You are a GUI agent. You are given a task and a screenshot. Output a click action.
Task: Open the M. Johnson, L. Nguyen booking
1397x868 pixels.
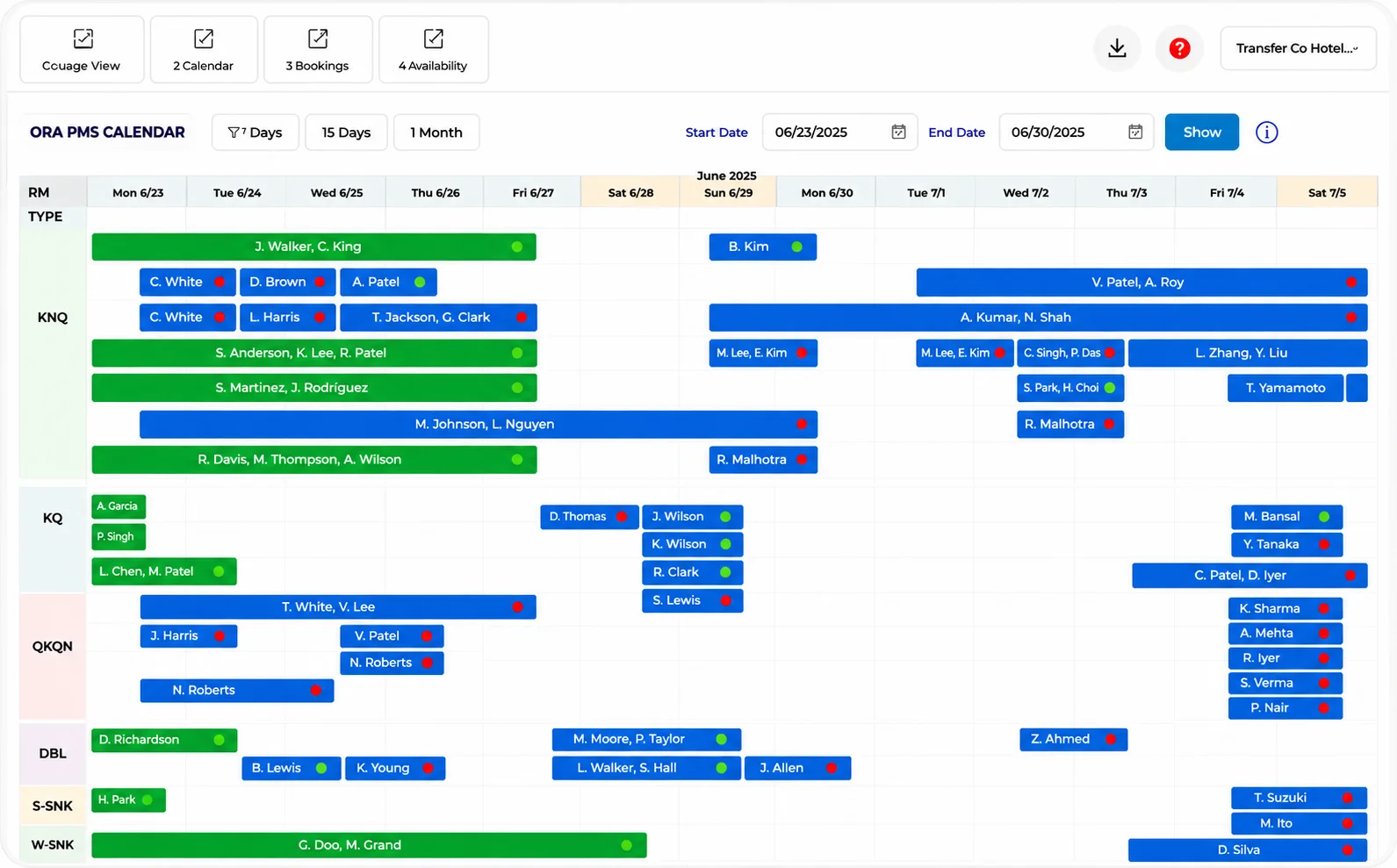(x=479, y=424)
